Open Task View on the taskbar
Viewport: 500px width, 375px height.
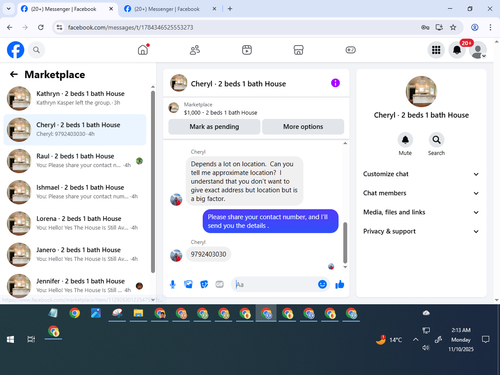pyautogui.click(x=31, y=339)
